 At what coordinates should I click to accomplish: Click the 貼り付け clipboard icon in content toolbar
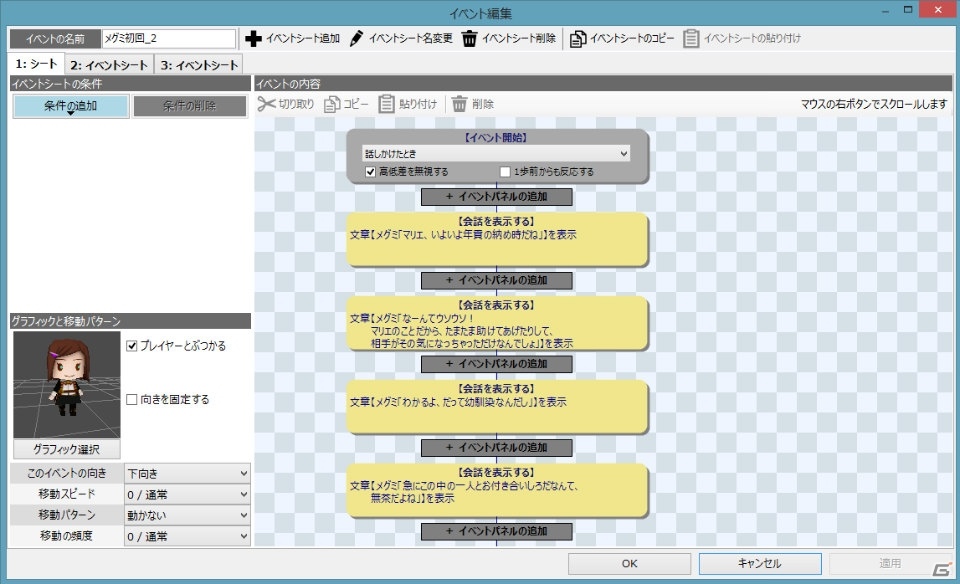click(x=386, y=104)
